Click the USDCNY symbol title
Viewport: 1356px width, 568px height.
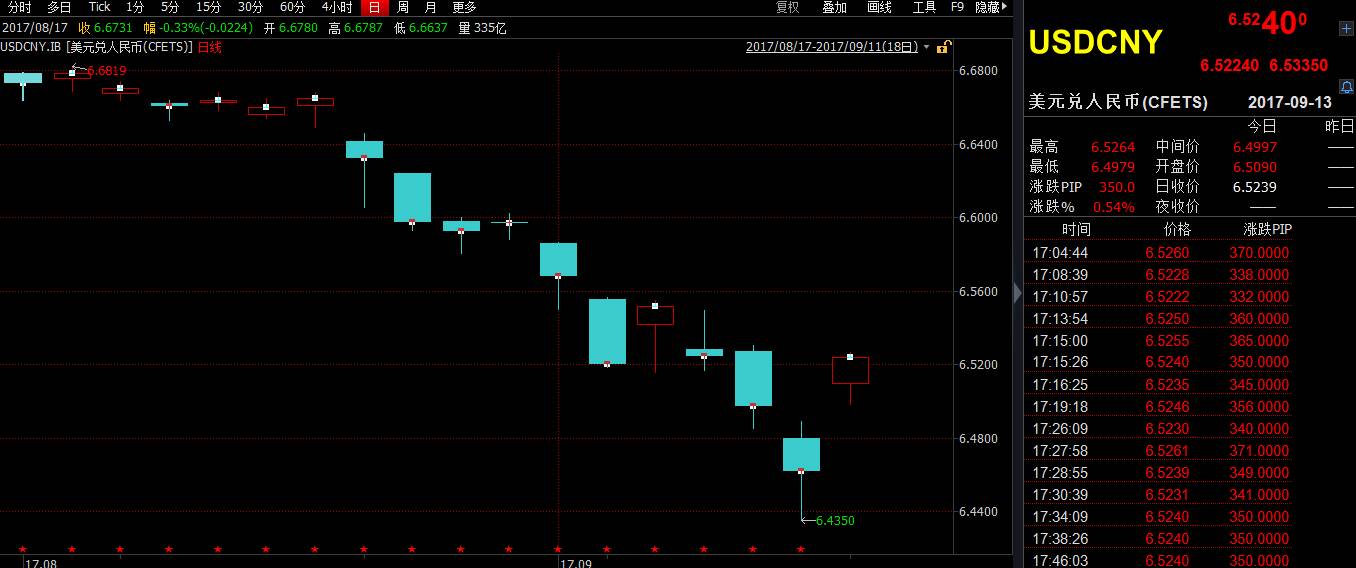pyautogui.click(x=1096, y=42)
